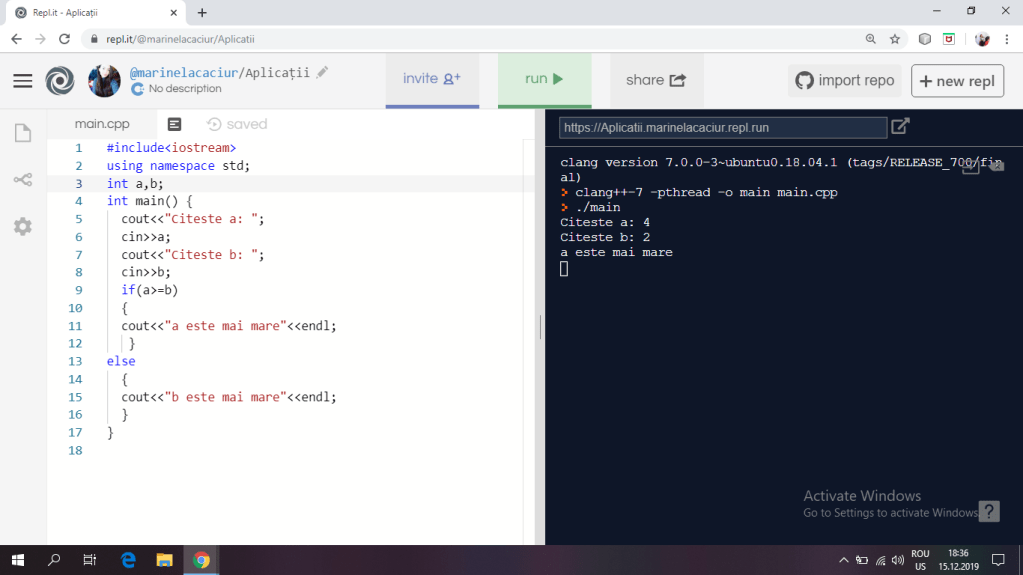This screenshot has width=1023, height=575.
Task: Open a new browser tab
Action: coord(202,12)
